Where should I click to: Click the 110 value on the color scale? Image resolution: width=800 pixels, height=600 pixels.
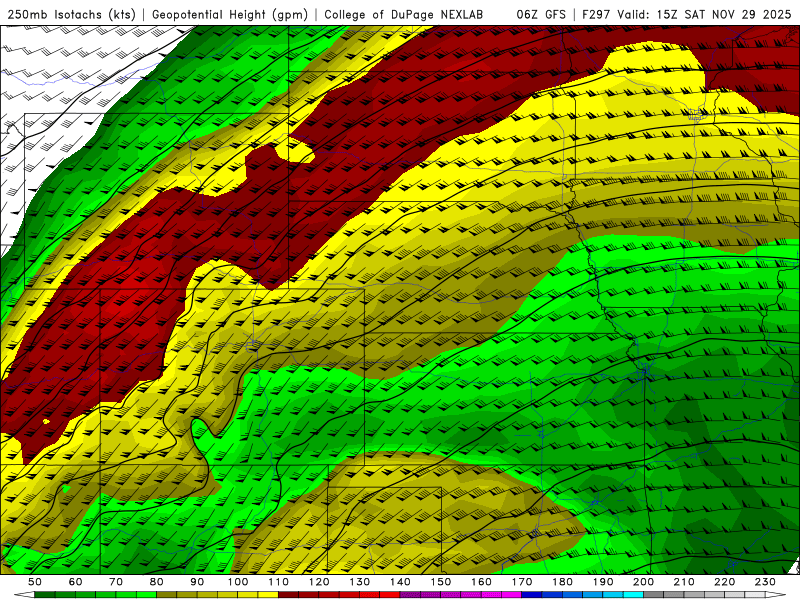(278, 582)
